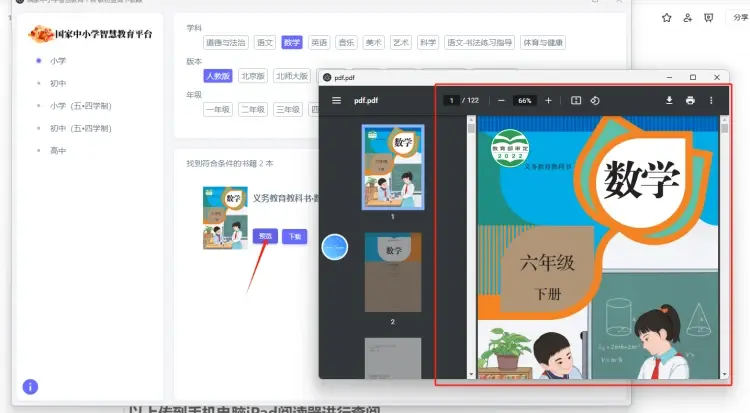Open the user profile icon

pyautogui.click(x=687, y=18)
